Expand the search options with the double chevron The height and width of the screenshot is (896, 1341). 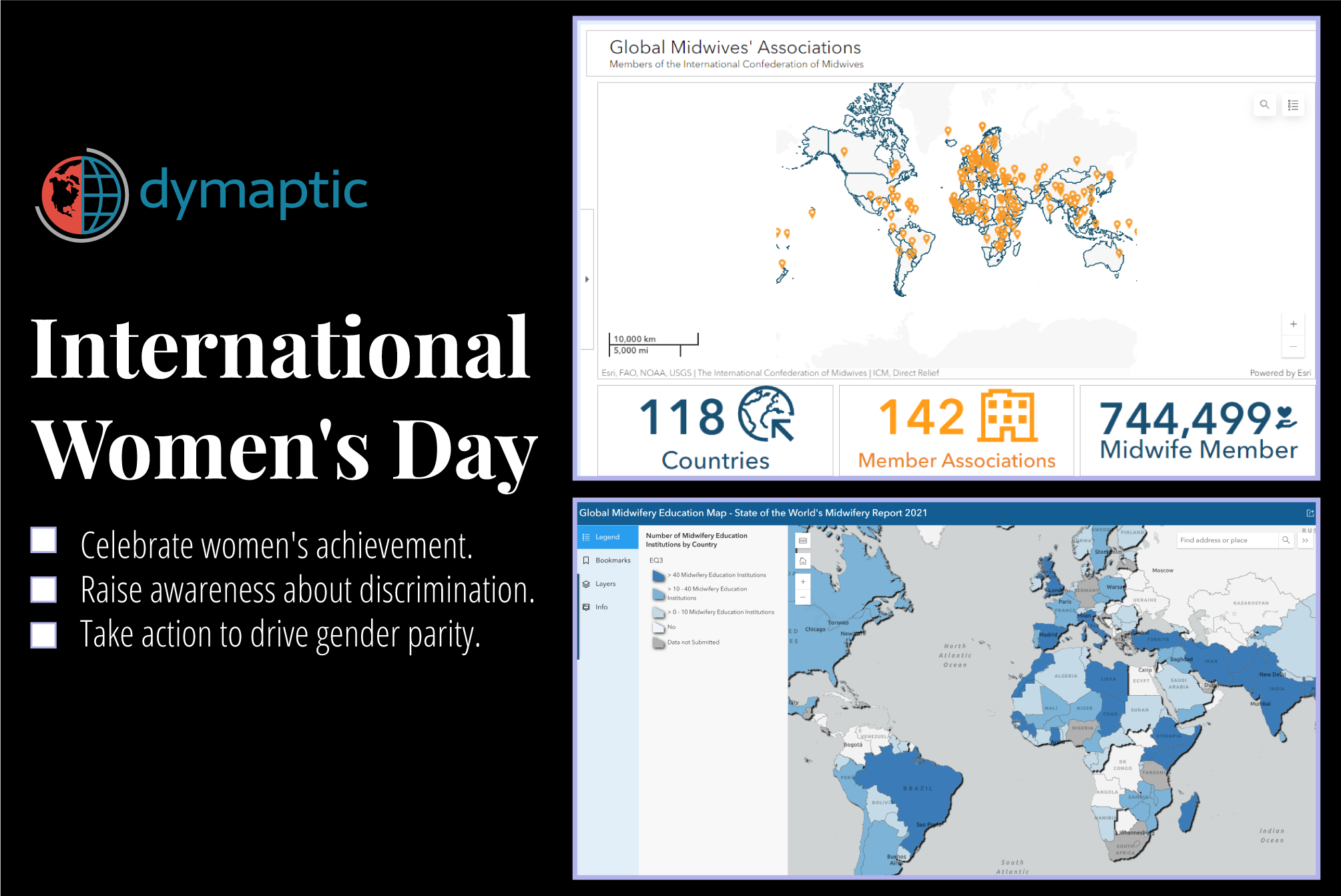1305,540
